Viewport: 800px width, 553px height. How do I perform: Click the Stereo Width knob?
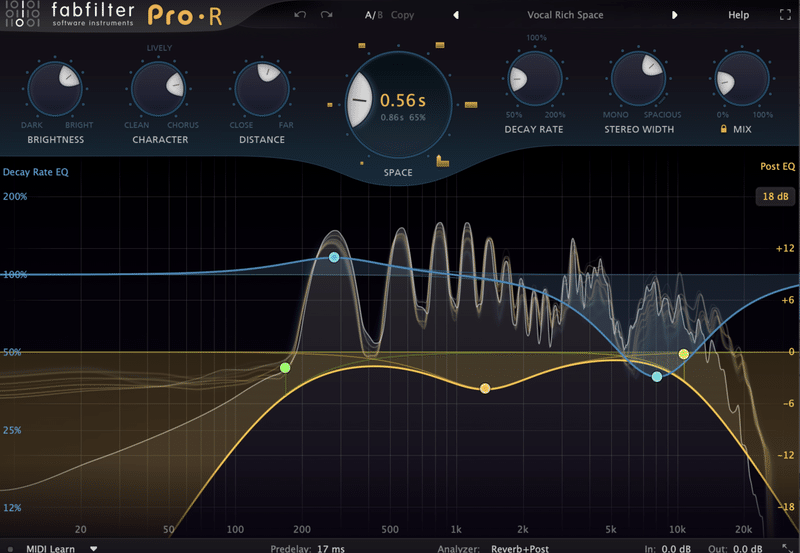pos(638,79)
